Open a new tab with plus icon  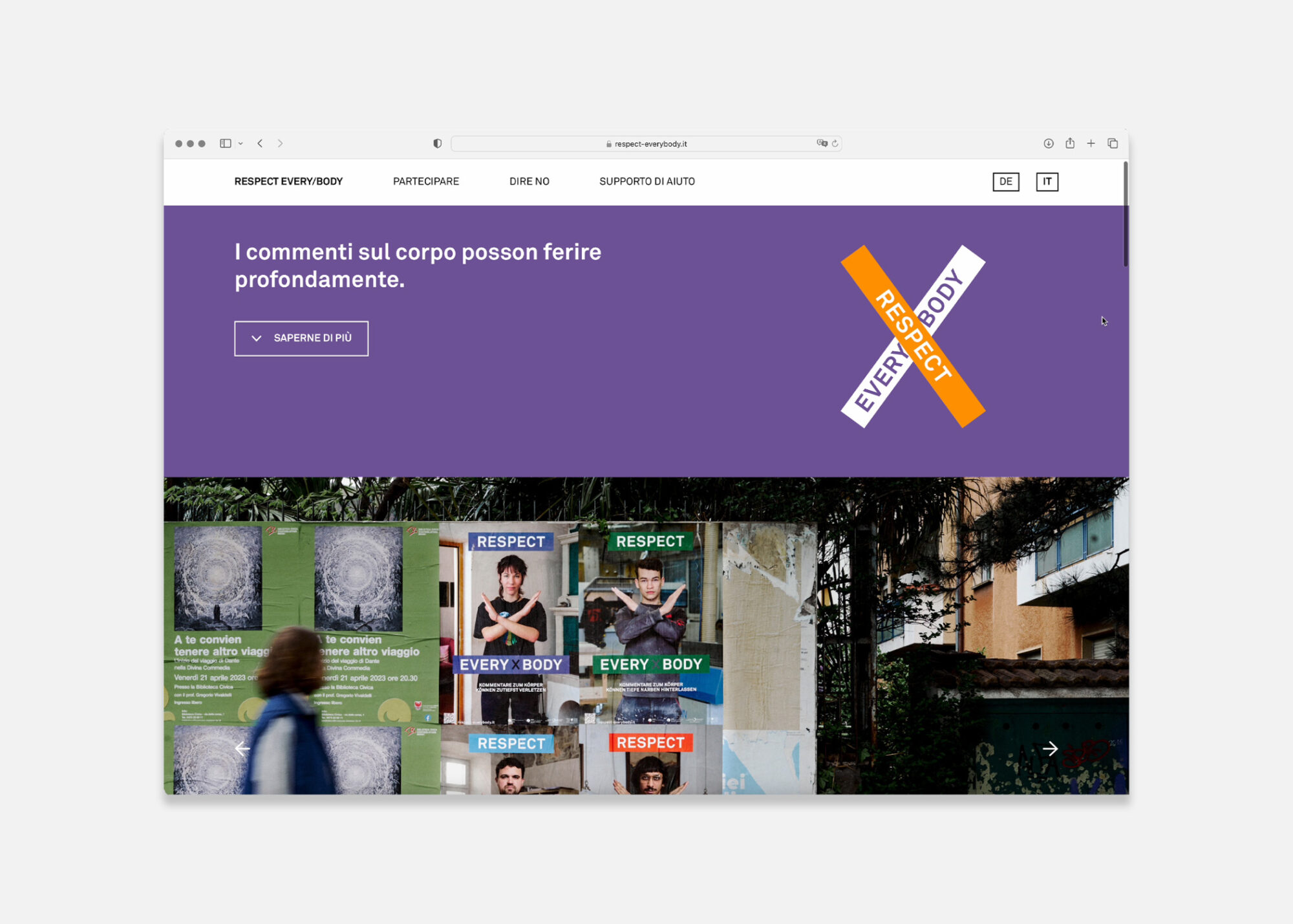[1091, 144]
